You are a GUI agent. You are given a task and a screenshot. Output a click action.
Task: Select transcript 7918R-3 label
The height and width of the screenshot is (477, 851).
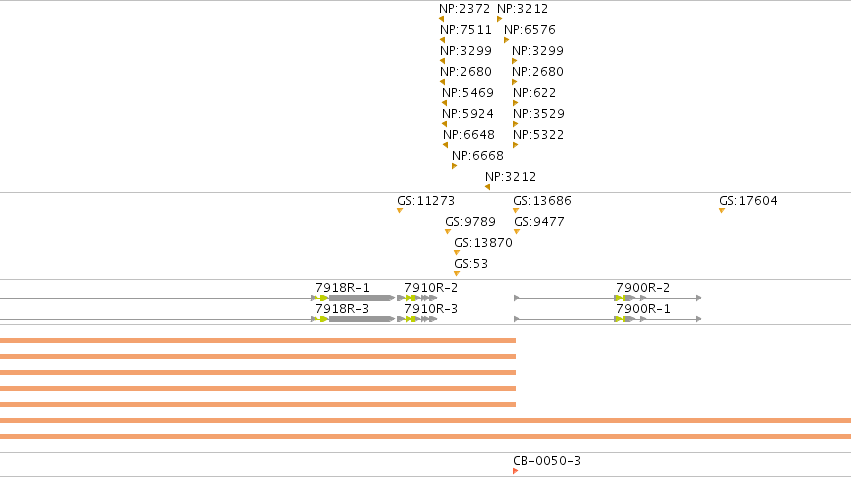coord(342,309)
